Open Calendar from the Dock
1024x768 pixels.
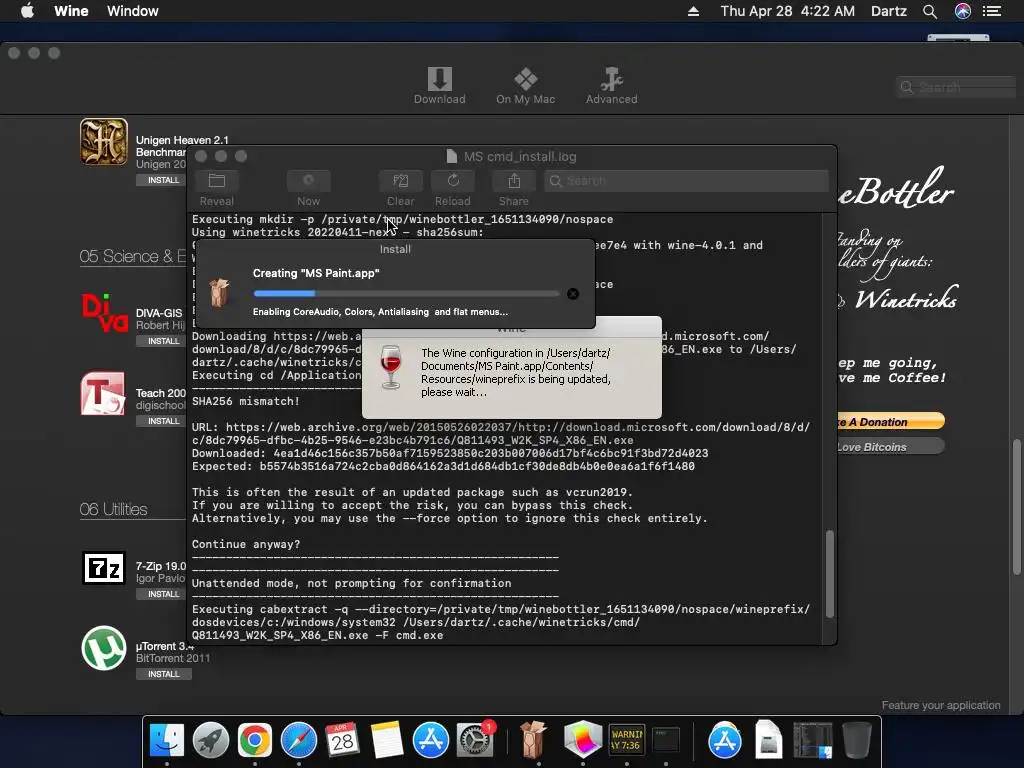tap(342, 741)
